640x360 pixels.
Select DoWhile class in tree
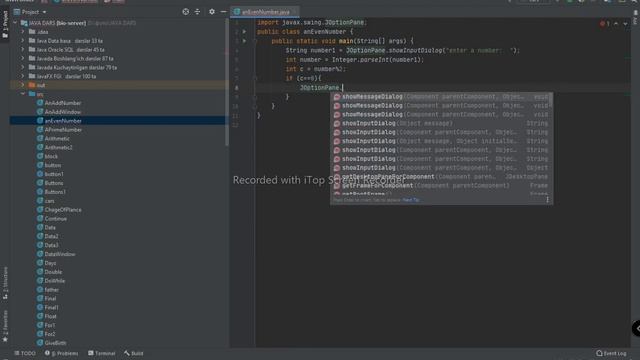(55, 281)
